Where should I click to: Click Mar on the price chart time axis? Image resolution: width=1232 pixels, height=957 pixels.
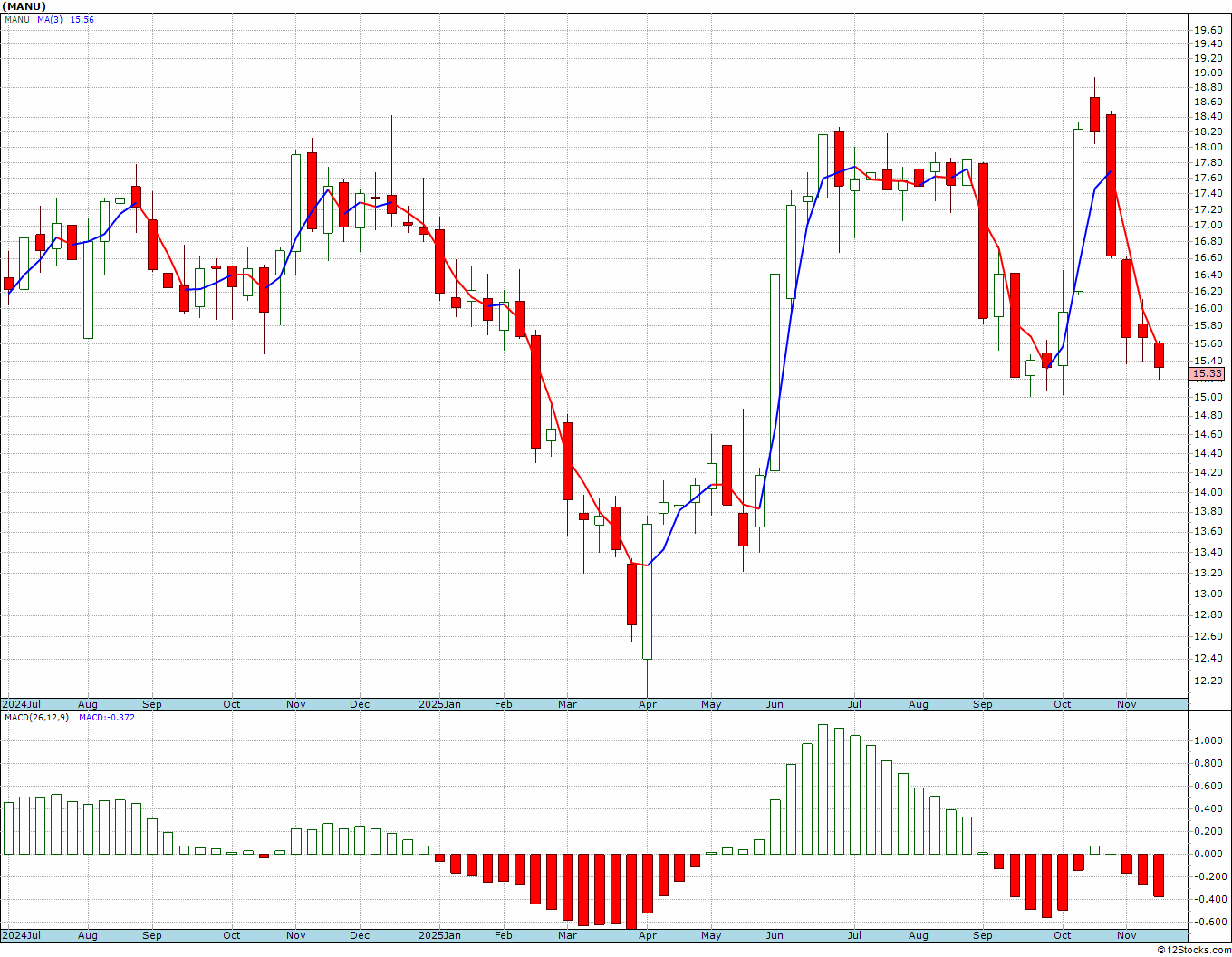tap(567, 704)
